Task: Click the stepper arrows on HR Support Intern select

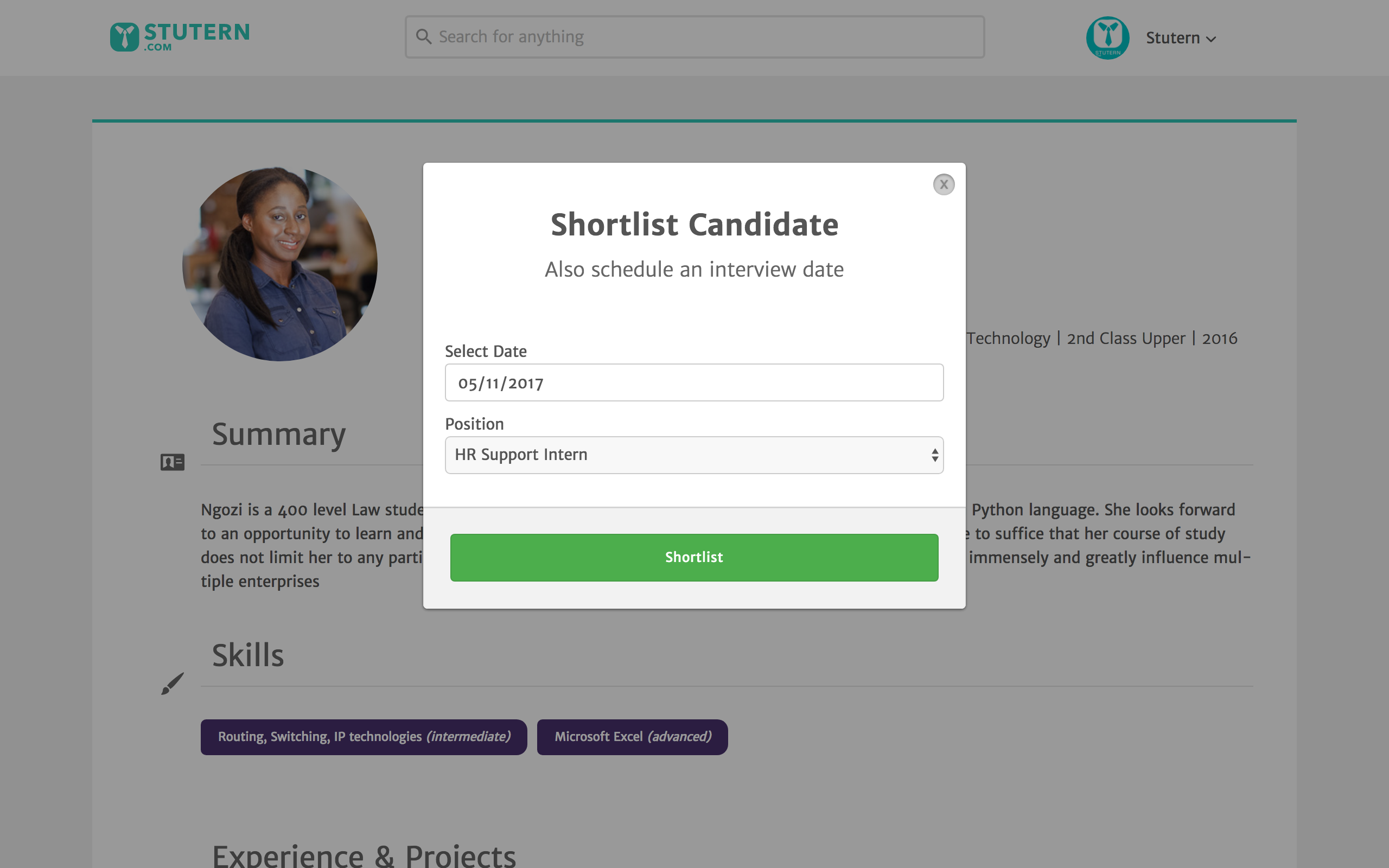Action: [934, 455]
